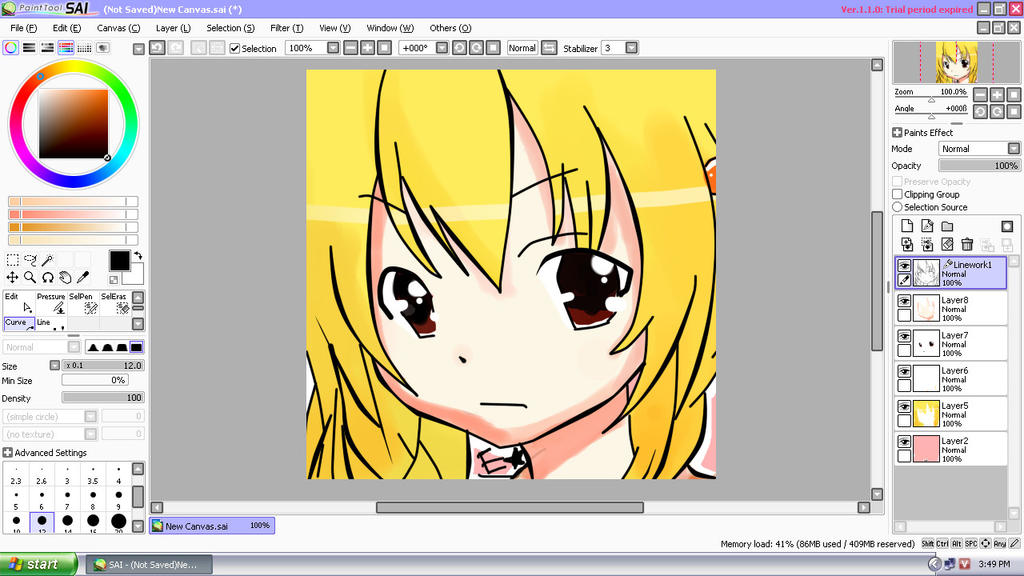1024x576 pixels.
Task: Select the Magic Wand tool
Action: click(48, 260)
